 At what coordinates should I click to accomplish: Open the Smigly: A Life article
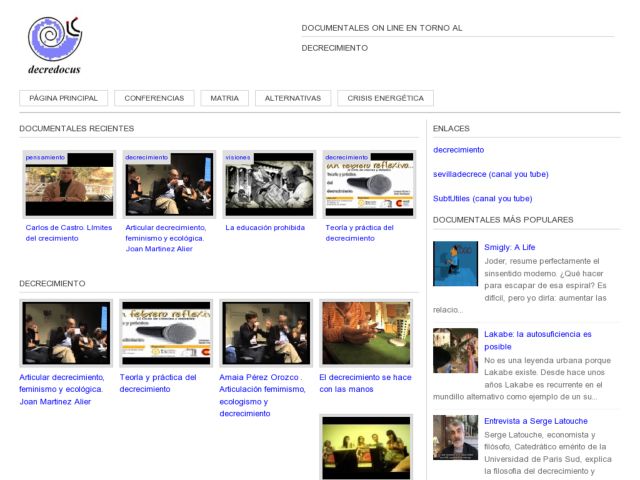click(x=509, y=246)
